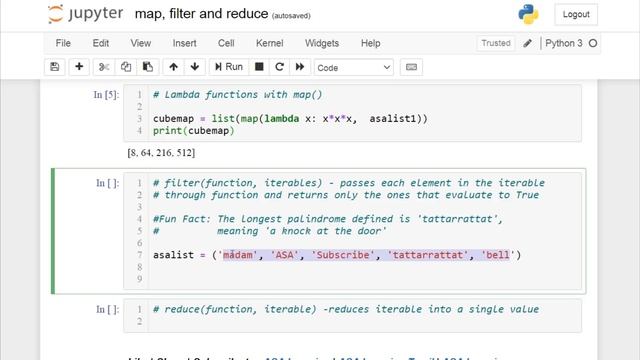
Task: Click the 'Fun Fact' comment line
Action: [328, 219]
